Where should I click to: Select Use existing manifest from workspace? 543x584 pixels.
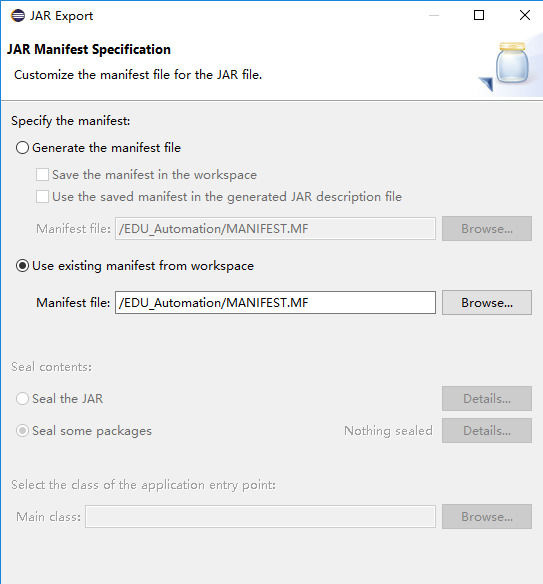[22, 266]
